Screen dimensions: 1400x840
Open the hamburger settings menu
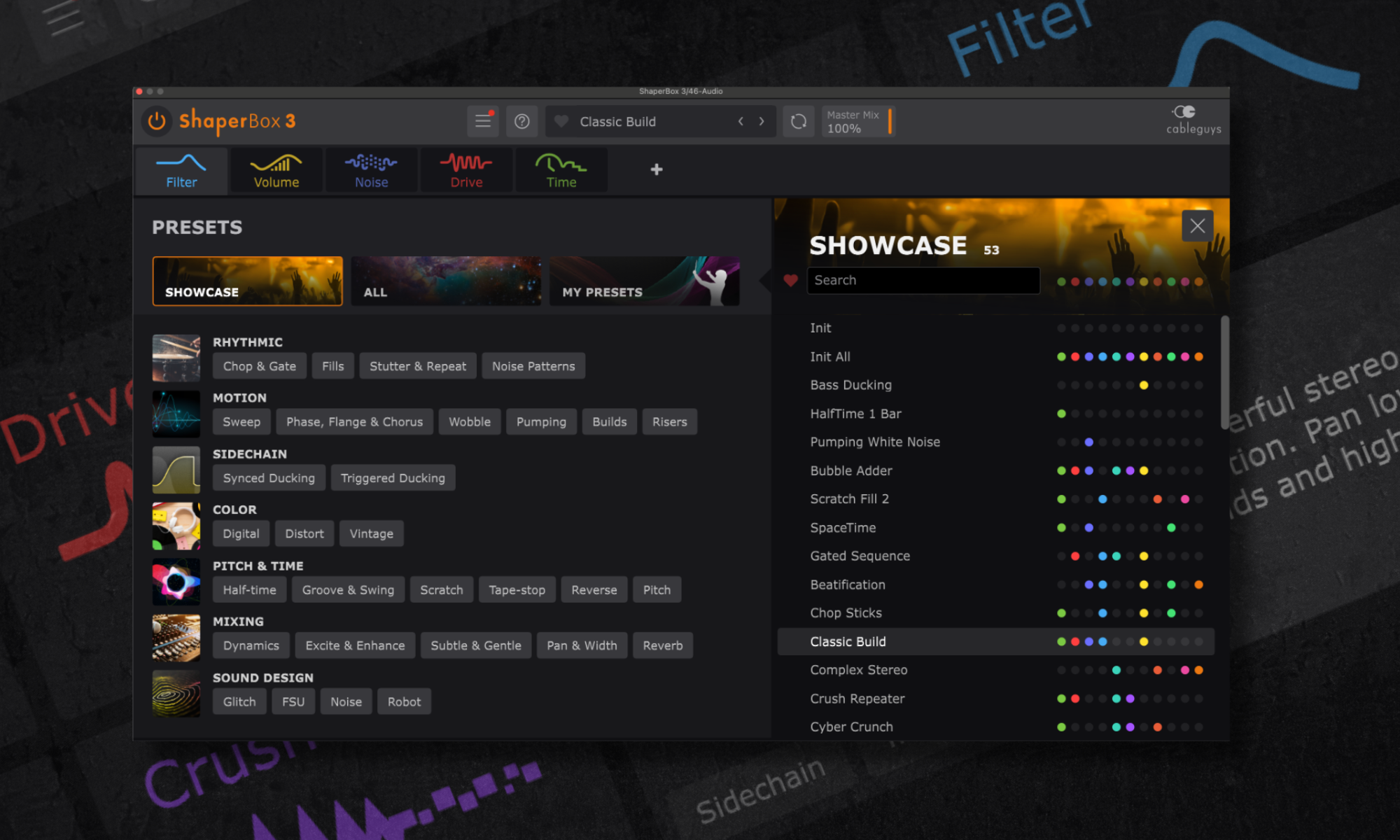[482, 121]
